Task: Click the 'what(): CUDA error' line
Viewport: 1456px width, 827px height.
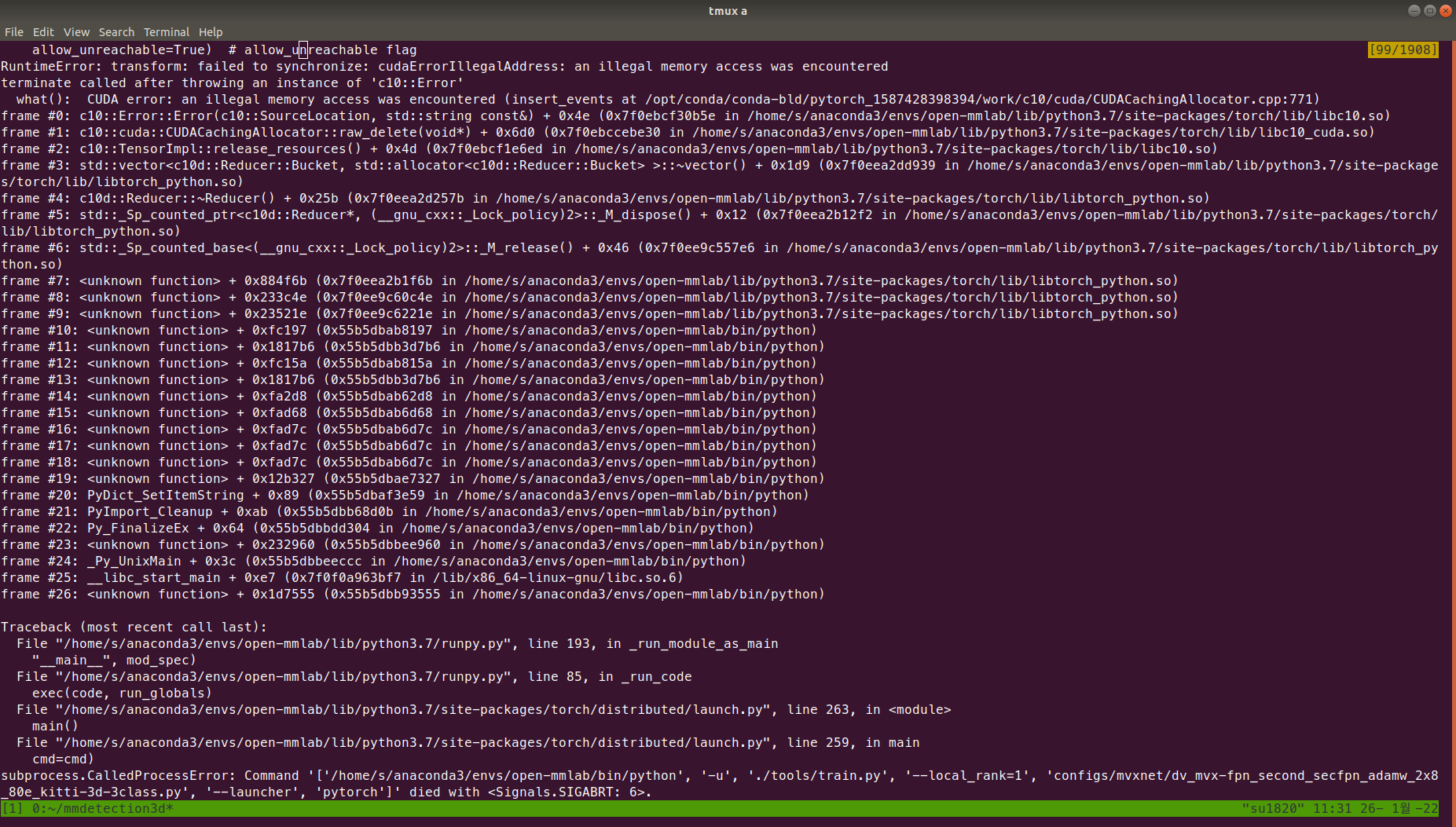Action: pos(668,100)
